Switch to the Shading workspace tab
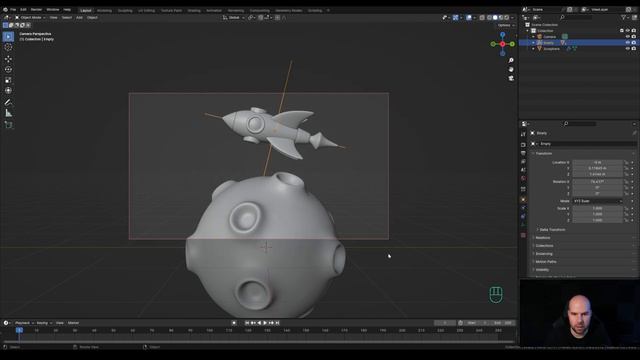The image size is (640, 360). tap(194, 10)
